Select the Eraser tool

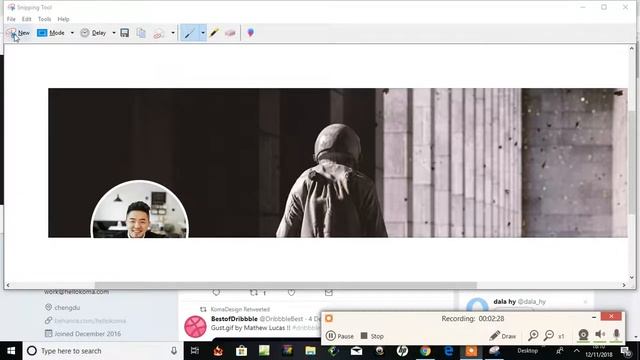[230, 33]
